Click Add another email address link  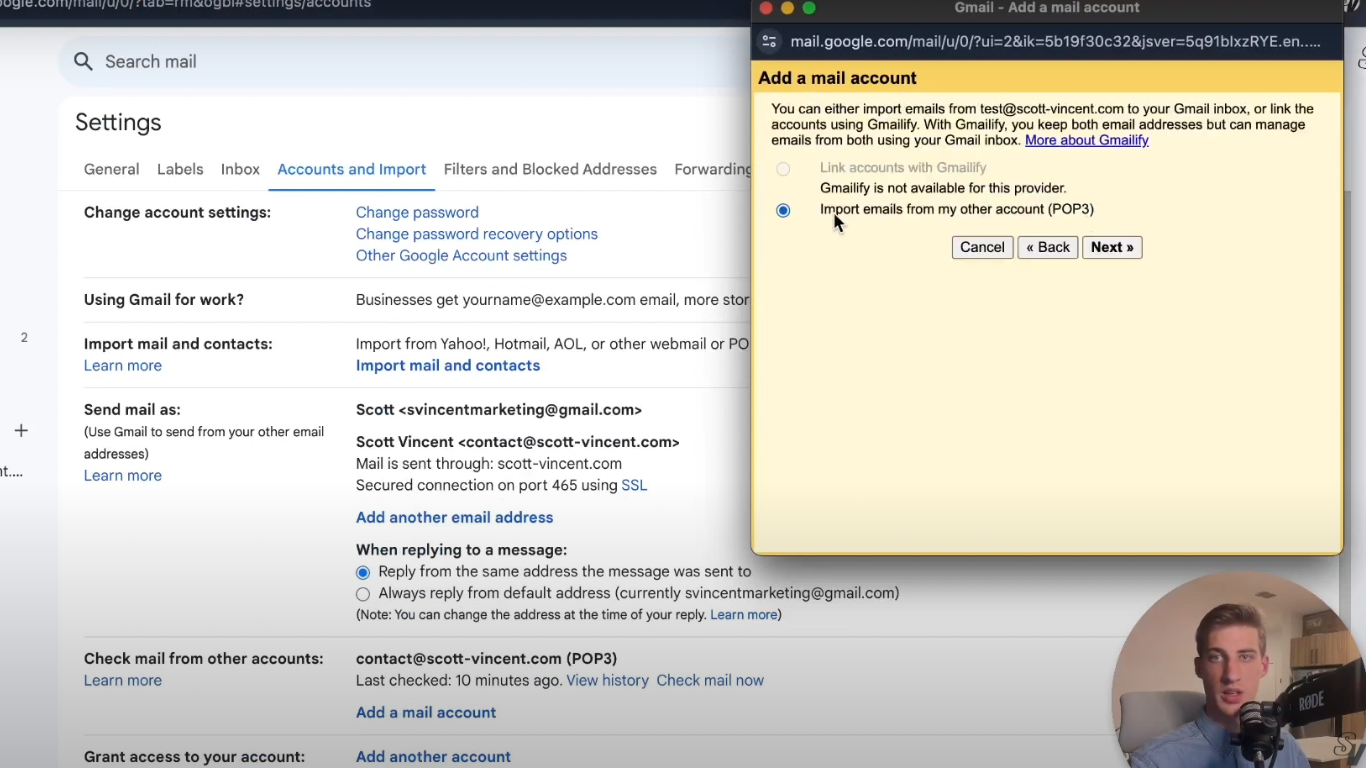click(x=454, y=517)
